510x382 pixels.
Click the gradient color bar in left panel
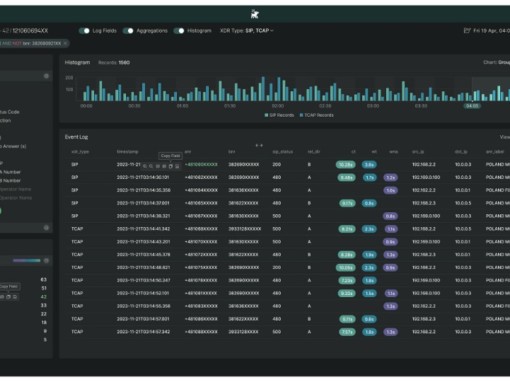[x=27, y=260]
